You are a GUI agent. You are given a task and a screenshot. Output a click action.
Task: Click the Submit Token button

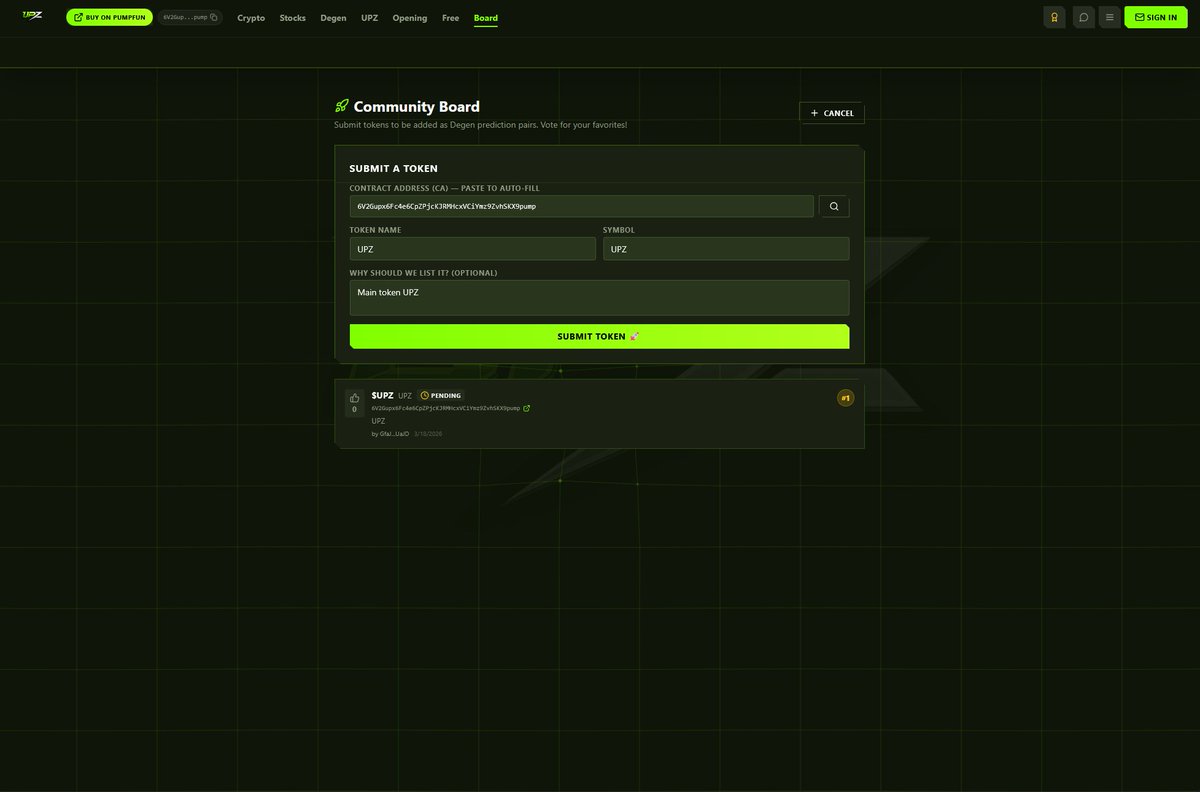(599, 336)
